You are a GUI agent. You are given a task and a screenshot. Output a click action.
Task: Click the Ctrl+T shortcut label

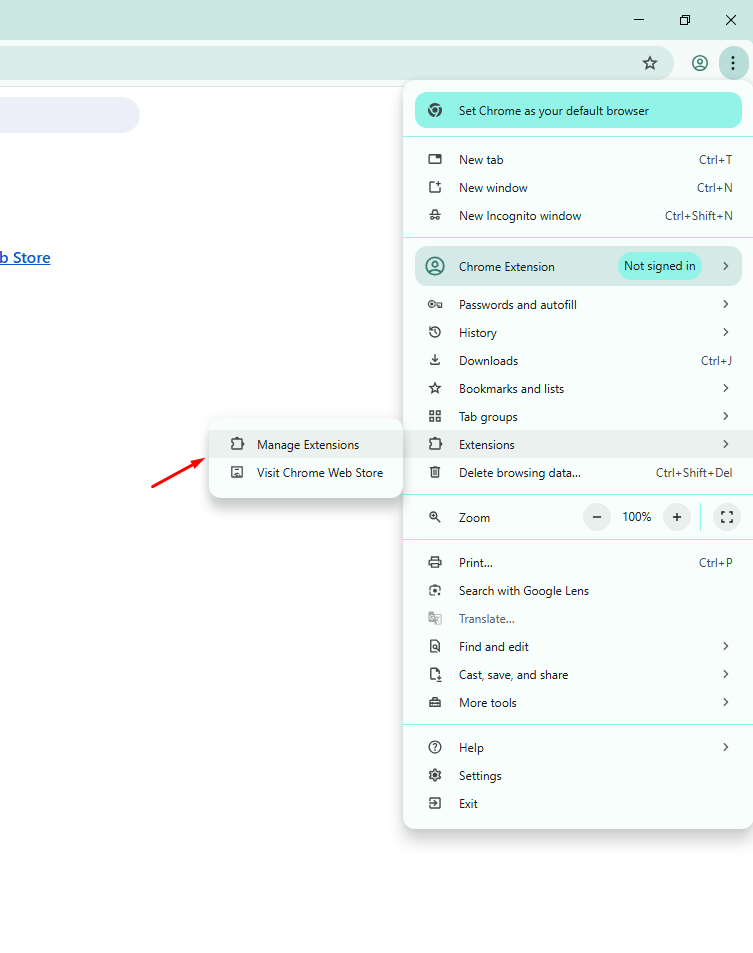coord(715,160)
